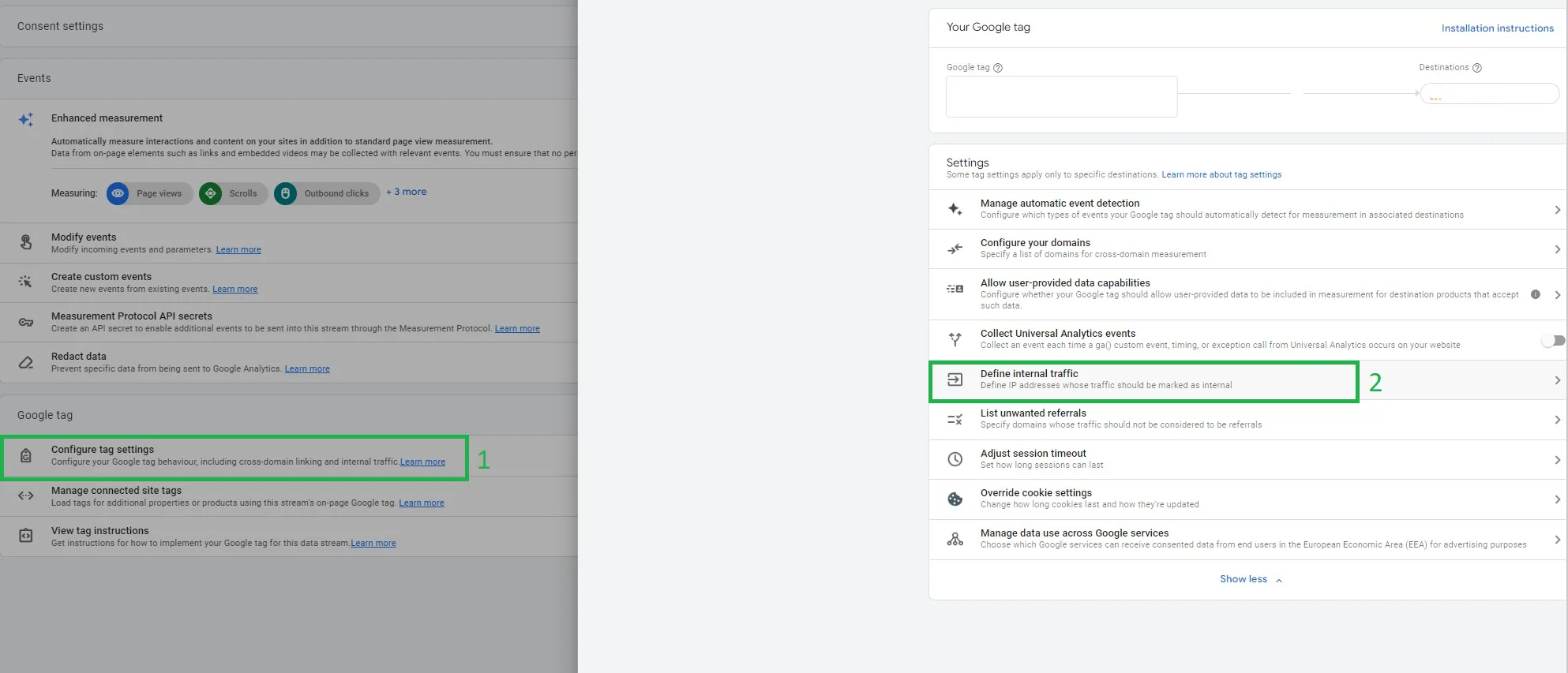Click the Override cookie settings title
1568x673 pixels.
(x=1037, y=493)
